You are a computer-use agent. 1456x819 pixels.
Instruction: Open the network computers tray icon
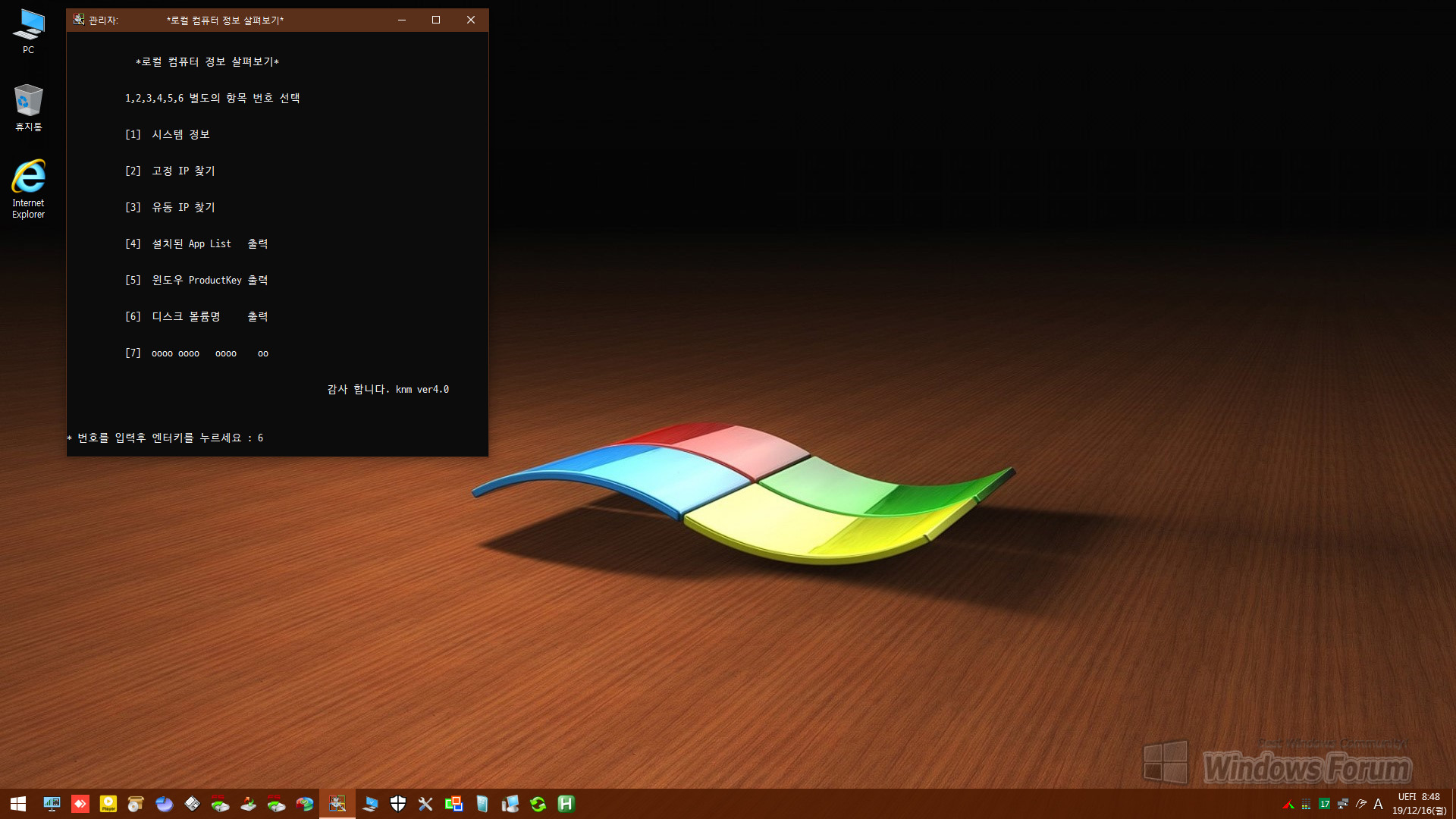pos(1342,804)
